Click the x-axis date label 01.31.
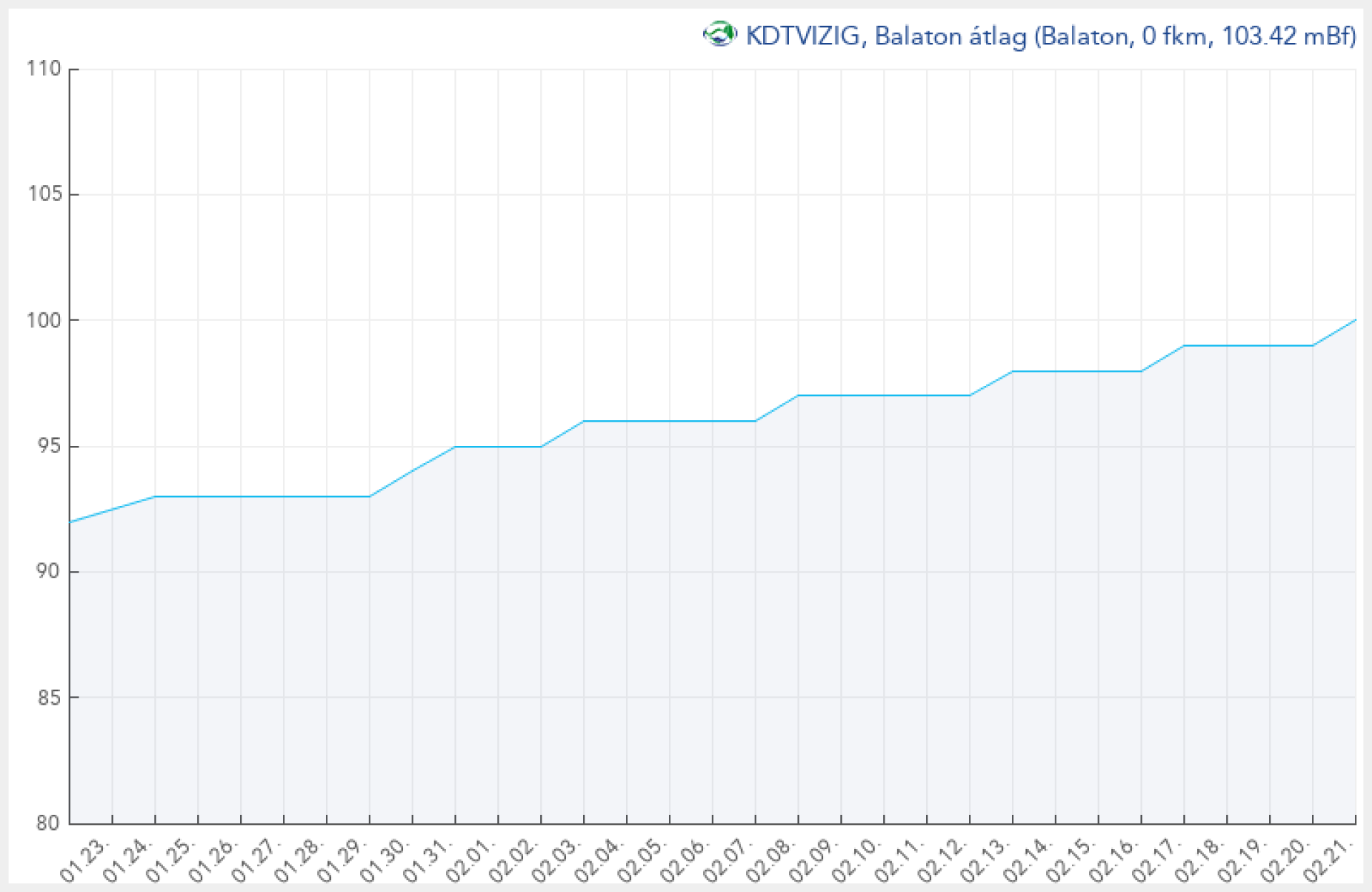Image resolution: width=1372 pixels, height=892 pixels. pyautogui.click(x=427, y=861)
